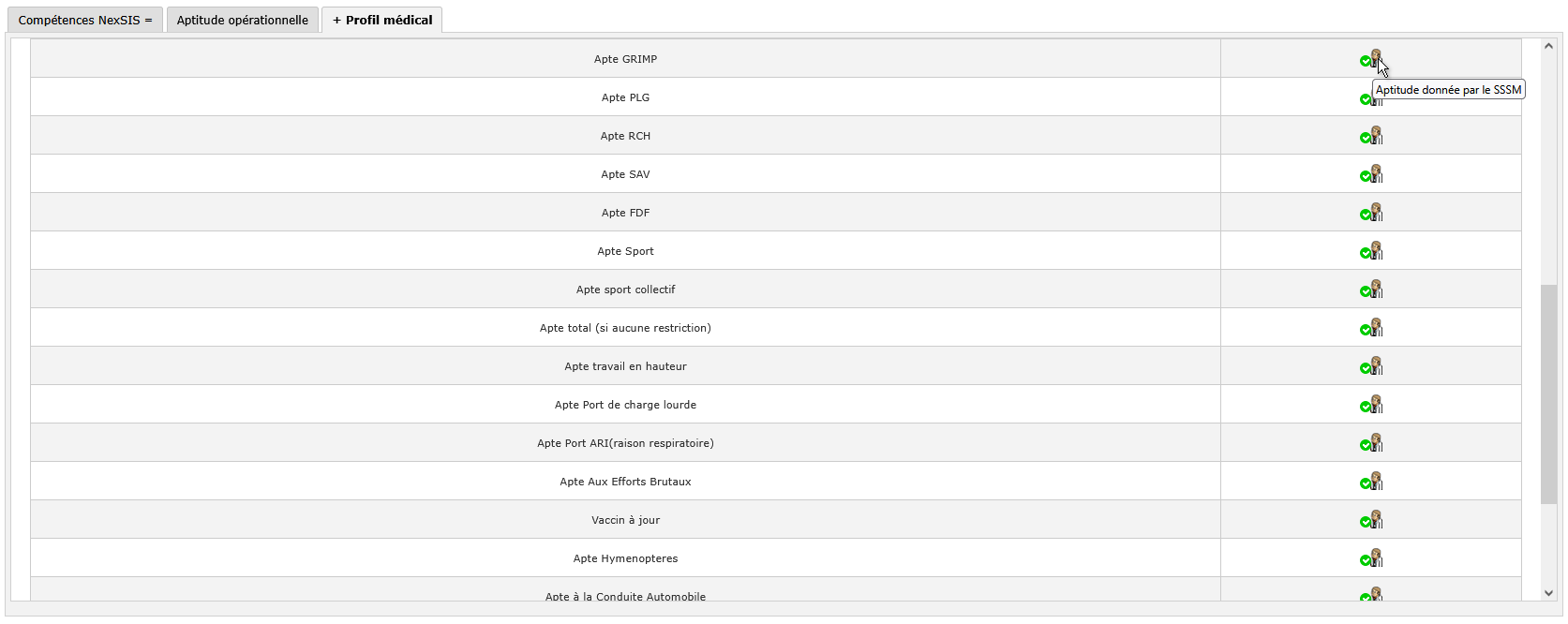Screen dimensions: 1568x624
Task: Click the aptitude icon for Vaccin à jour
Action: tap(1371, 520)
